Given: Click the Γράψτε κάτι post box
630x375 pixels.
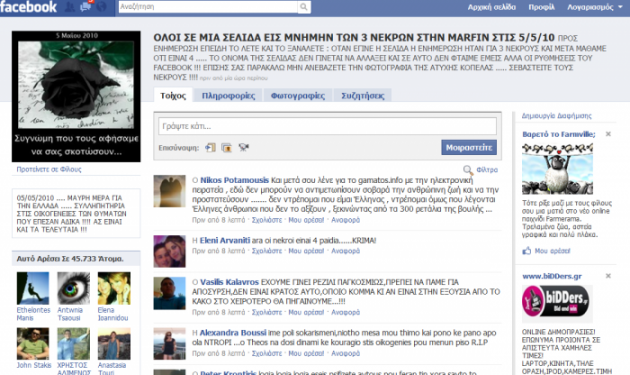Looking at the screenshot, I should click(327, 126).
